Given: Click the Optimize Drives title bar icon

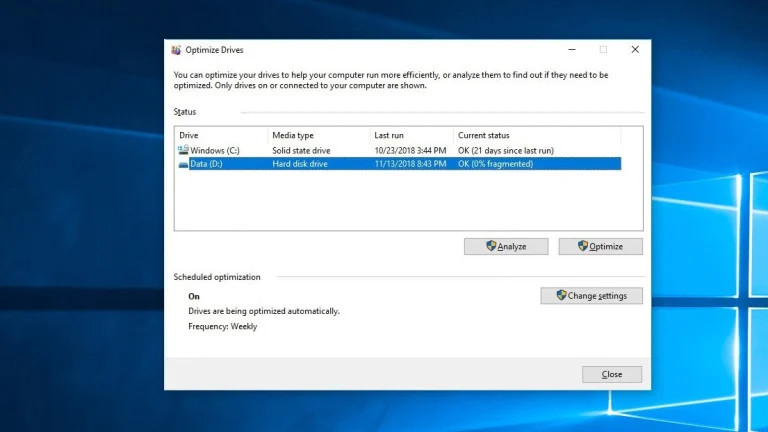Looking at the screenshot, I should point(177,50).
